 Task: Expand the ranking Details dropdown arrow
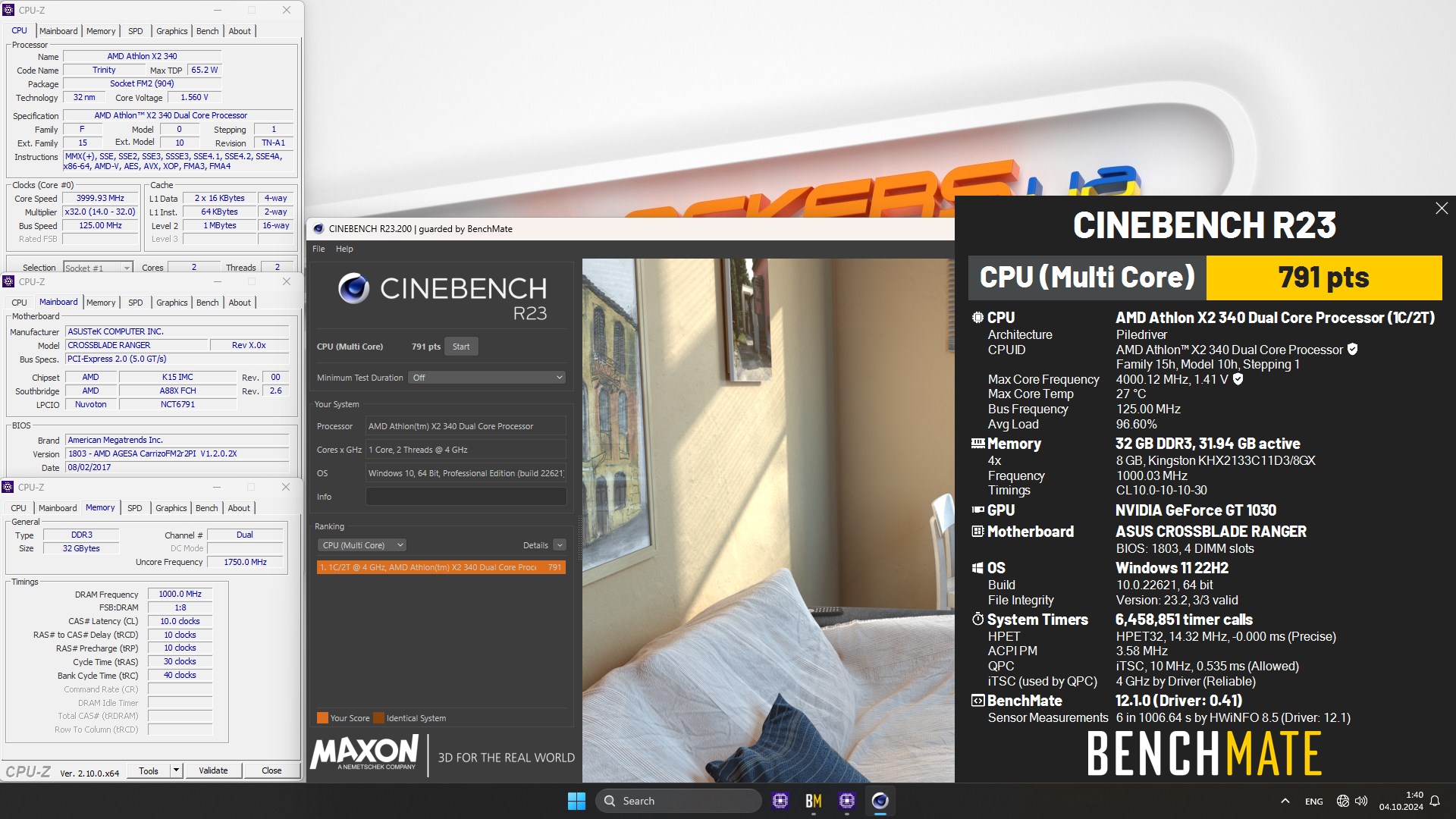[560, 545]
